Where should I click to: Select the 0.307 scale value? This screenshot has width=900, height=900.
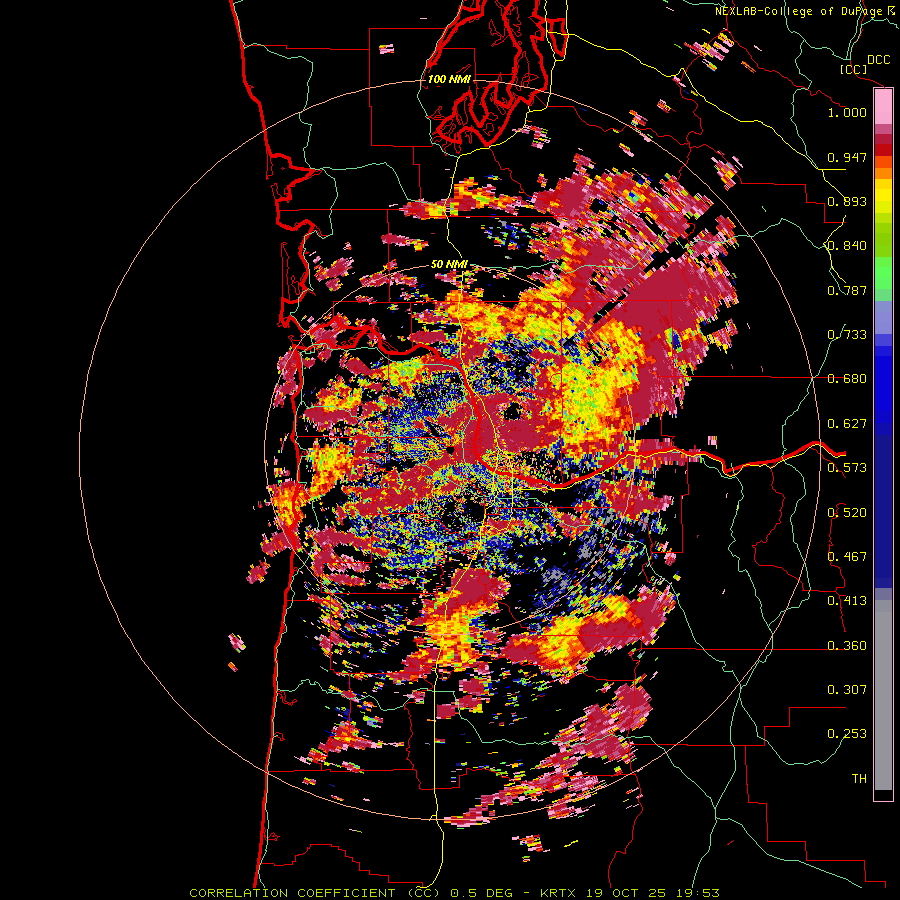847,689
